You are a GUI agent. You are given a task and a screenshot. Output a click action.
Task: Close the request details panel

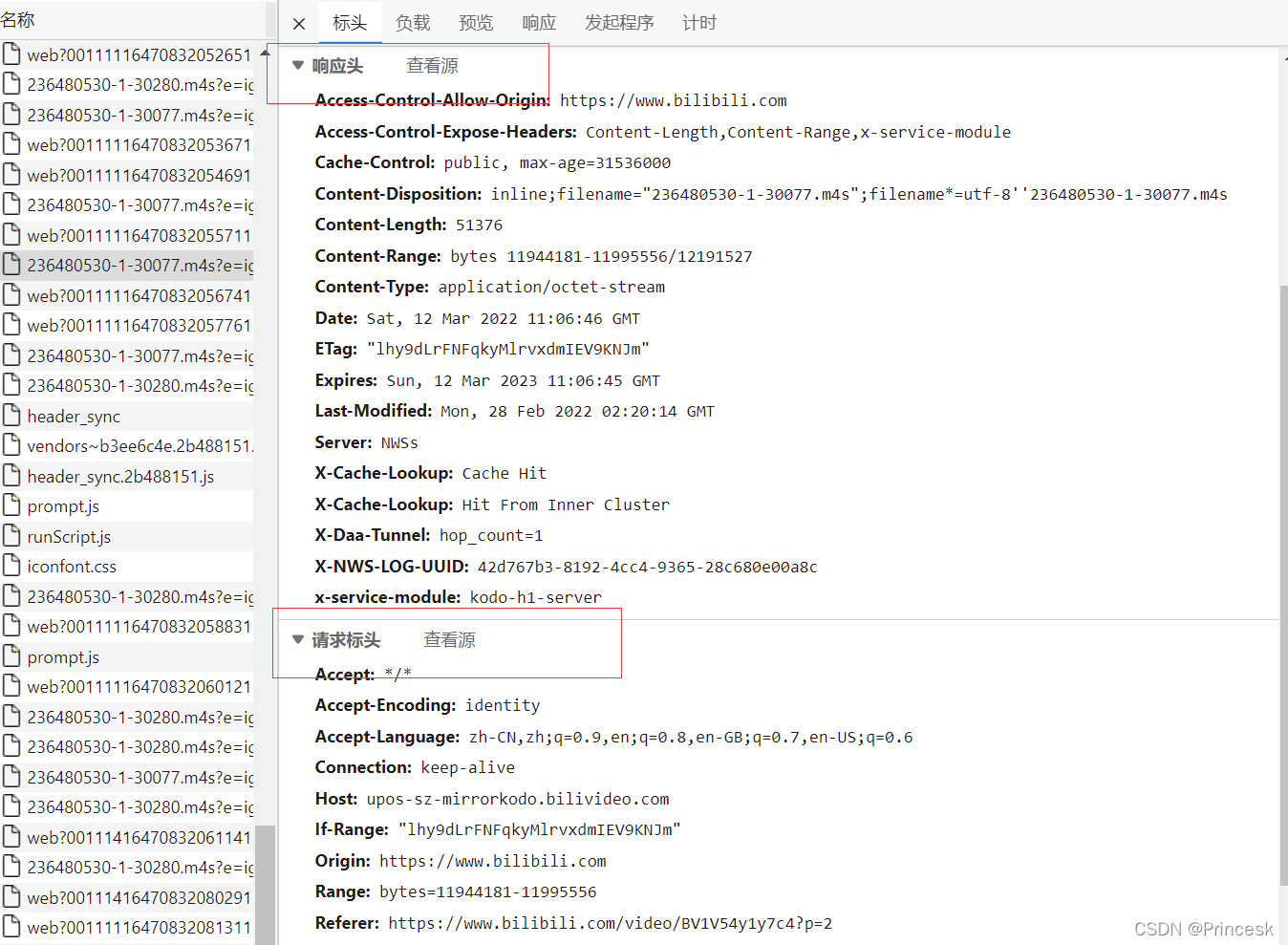coord(299,24)
